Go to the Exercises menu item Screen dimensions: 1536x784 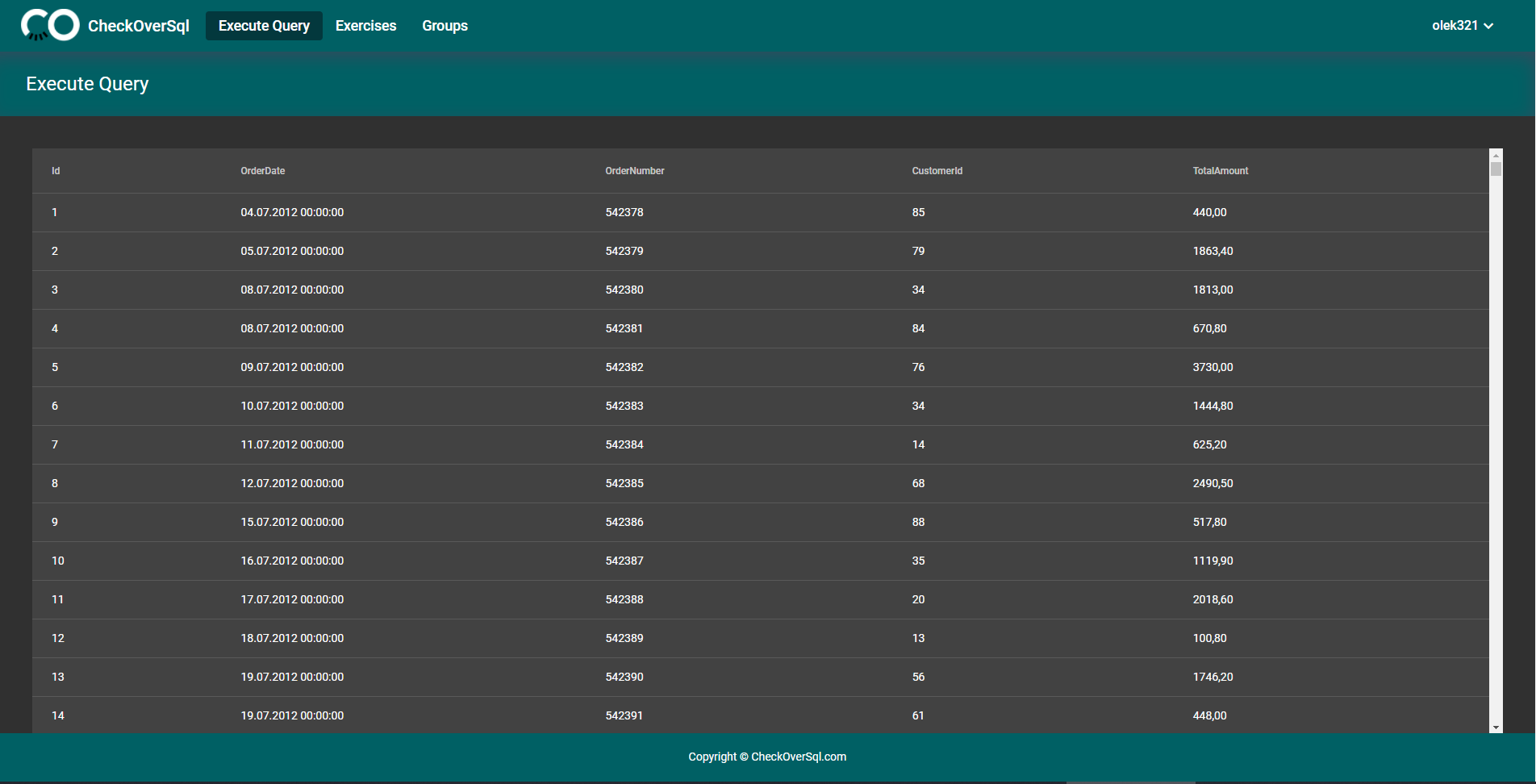(365, 26)
